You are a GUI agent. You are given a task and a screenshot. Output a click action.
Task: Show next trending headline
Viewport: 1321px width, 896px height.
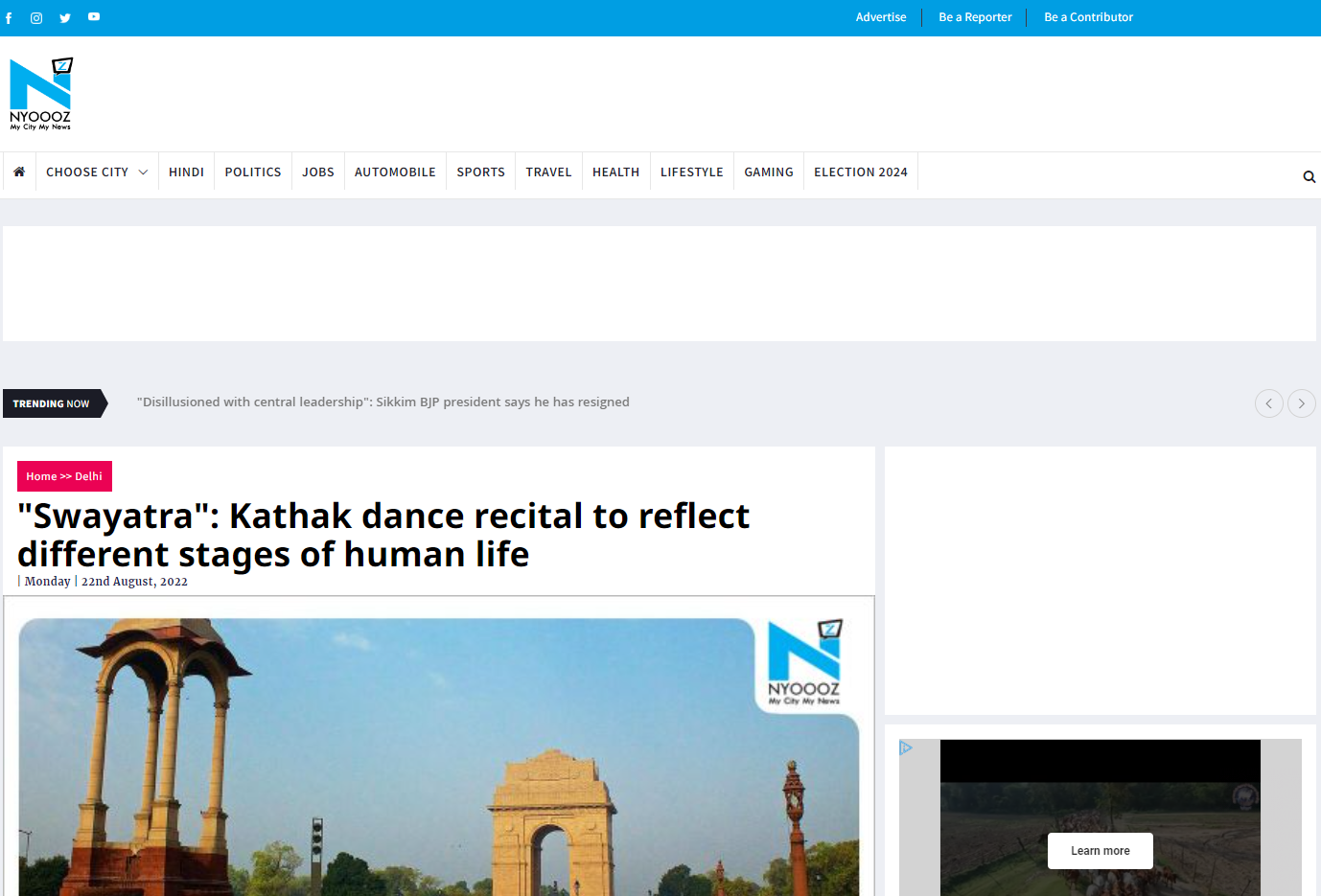[x=1301, y=403]
